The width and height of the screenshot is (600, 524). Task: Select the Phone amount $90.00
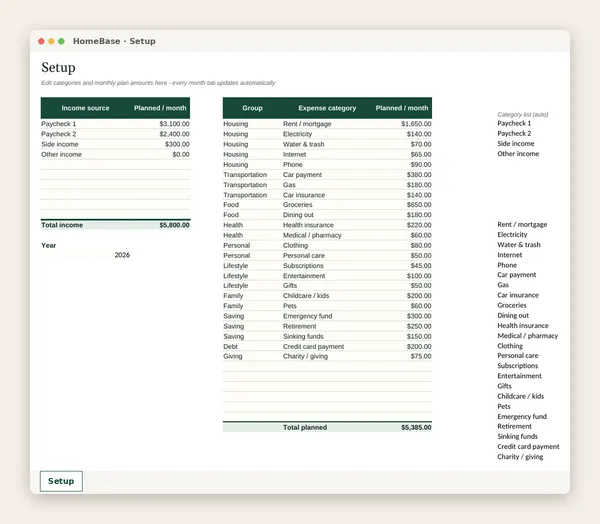click(x=421, y=164)
